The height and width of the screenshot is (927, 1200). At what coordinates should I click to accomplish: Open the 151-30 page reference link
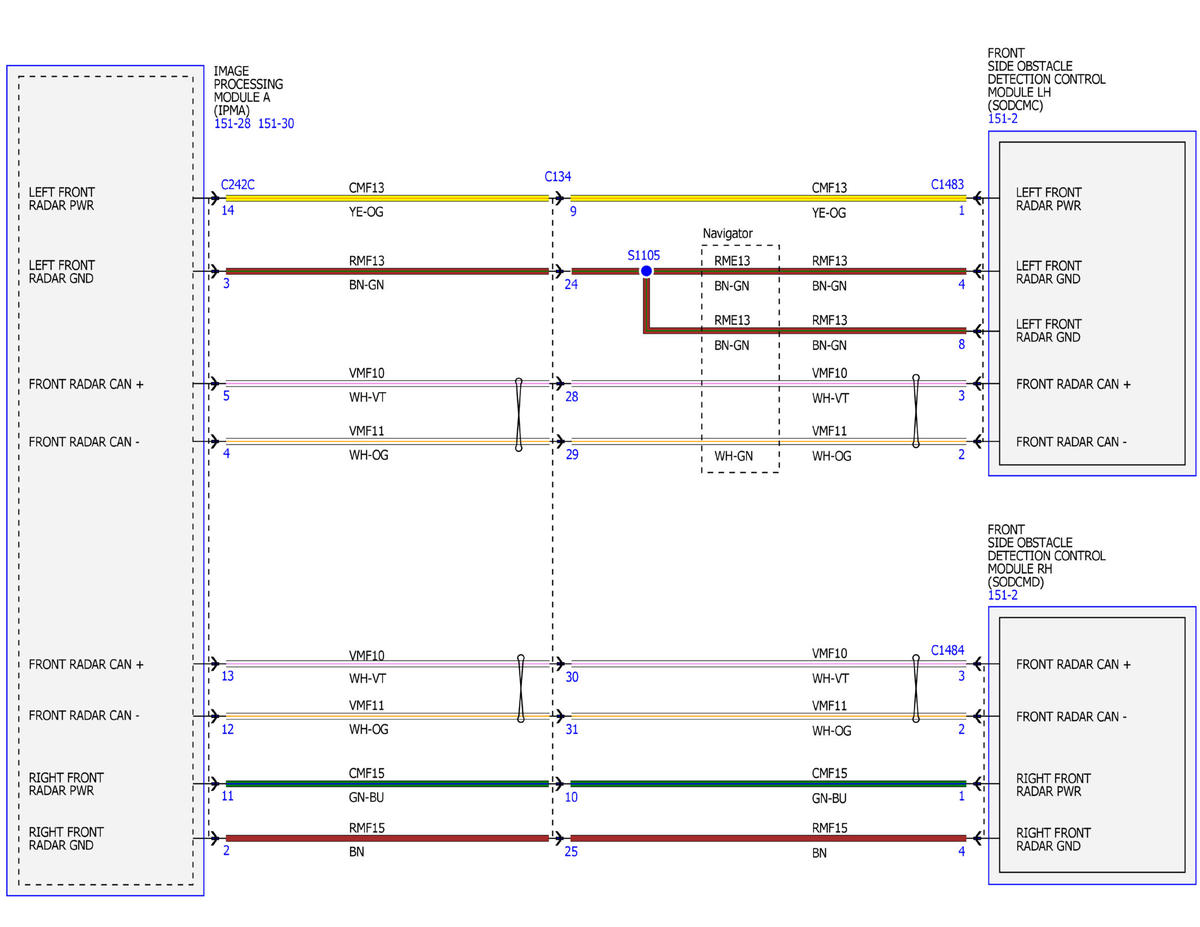(x=276, y=124)
